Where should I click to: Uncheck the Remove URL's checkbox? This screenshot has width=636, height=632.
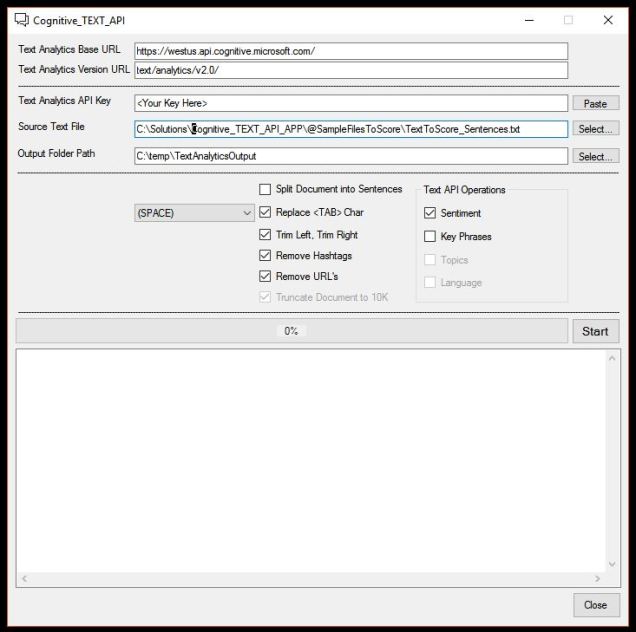265,276
